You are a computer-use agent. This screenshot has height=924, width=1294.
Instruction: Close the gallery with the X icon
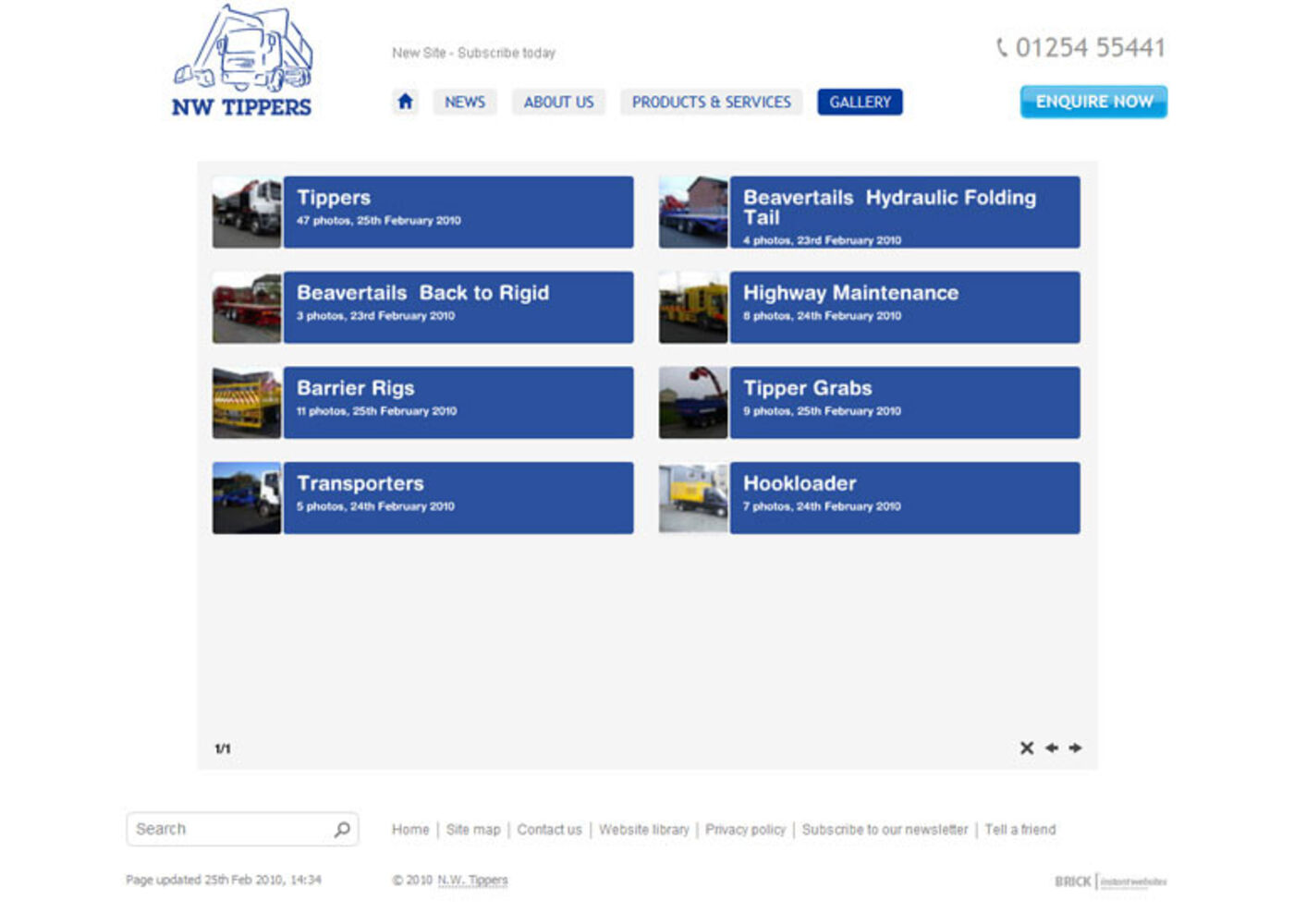1026,748
